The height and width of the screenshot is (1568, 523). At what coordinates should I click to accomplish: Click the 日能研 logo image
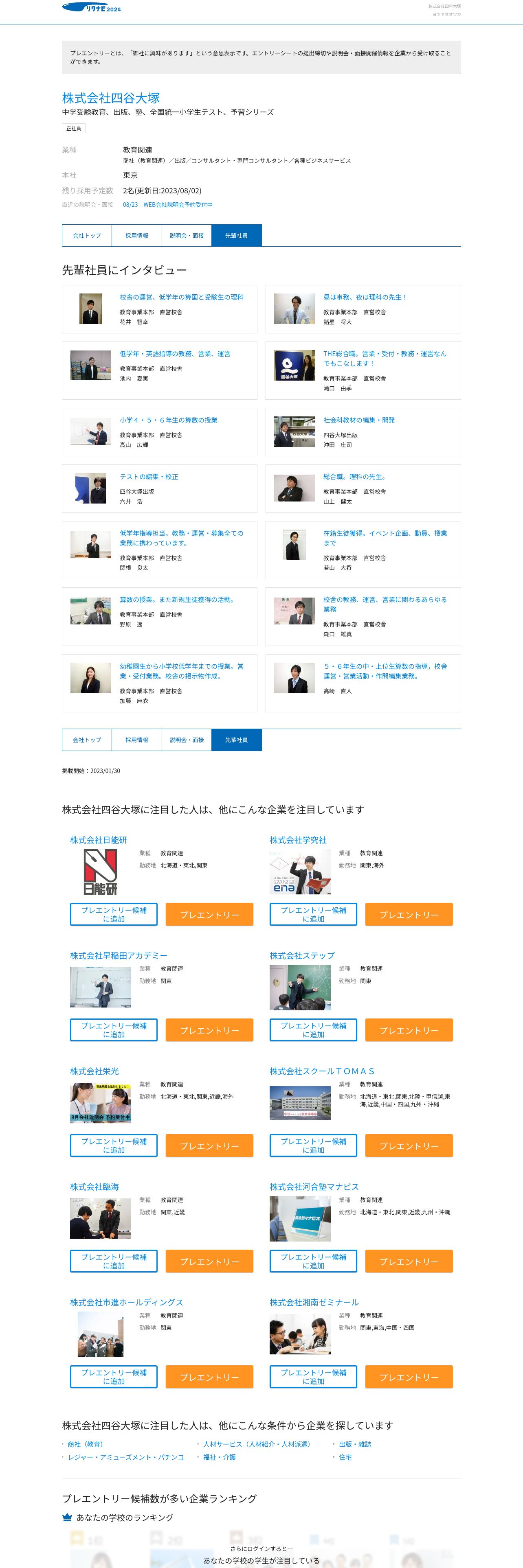click(101, 872)
